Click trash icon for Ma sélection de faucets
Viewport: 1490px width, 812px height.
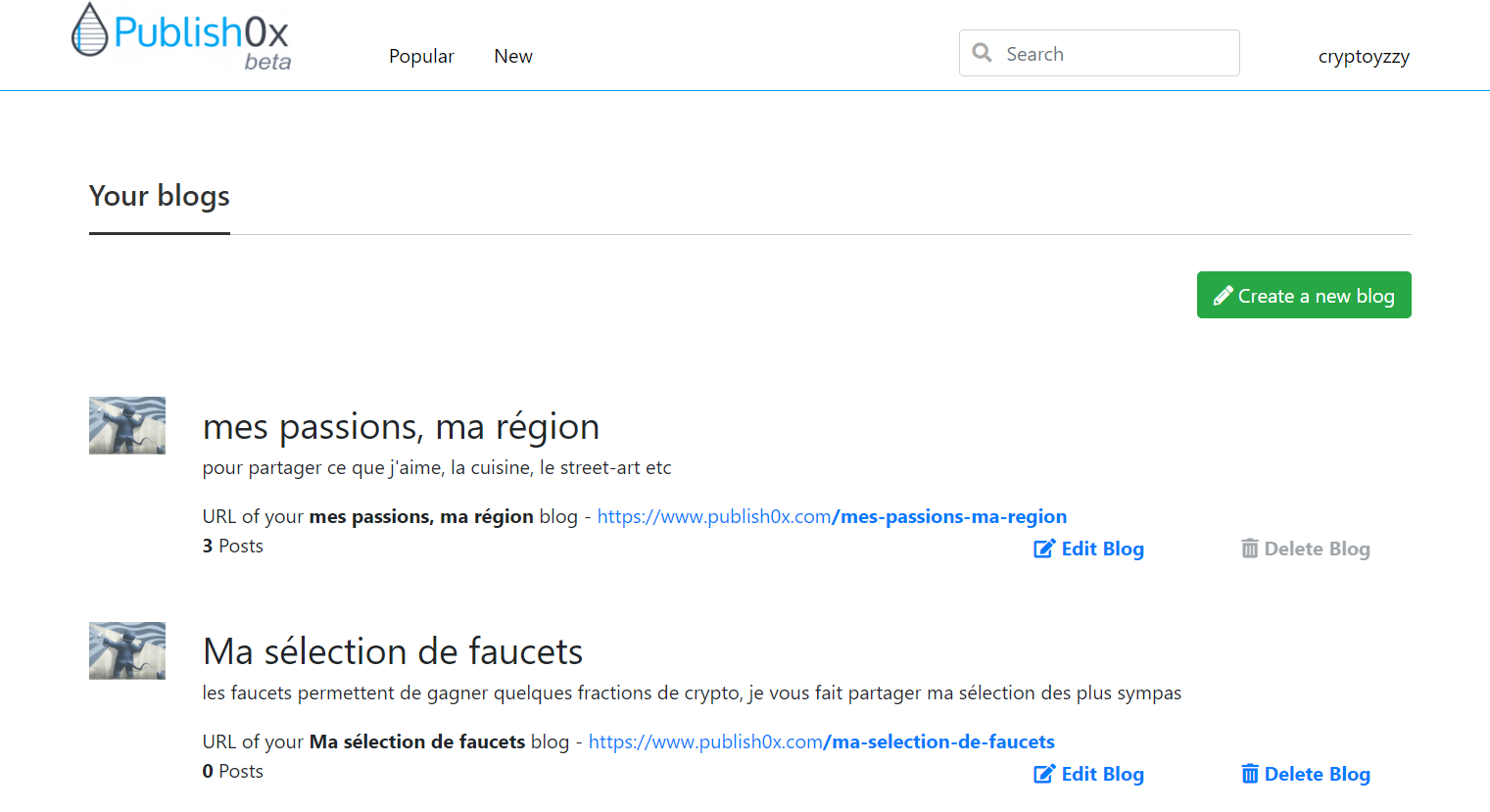click(x=1250, y=774)
